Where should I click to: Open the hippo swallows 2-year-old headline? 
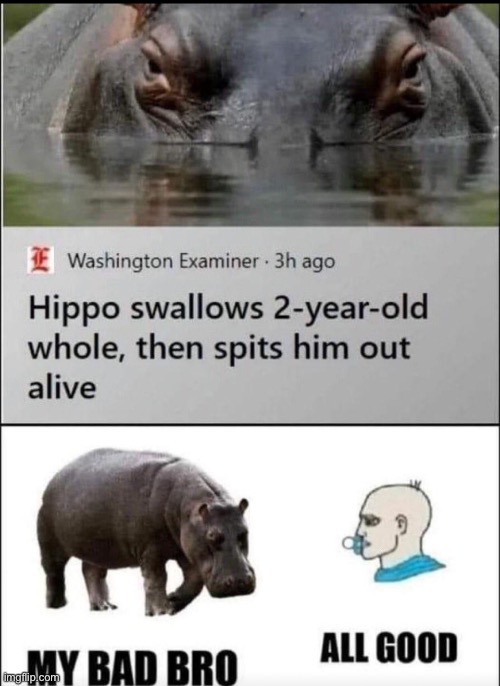coord(227,347)
